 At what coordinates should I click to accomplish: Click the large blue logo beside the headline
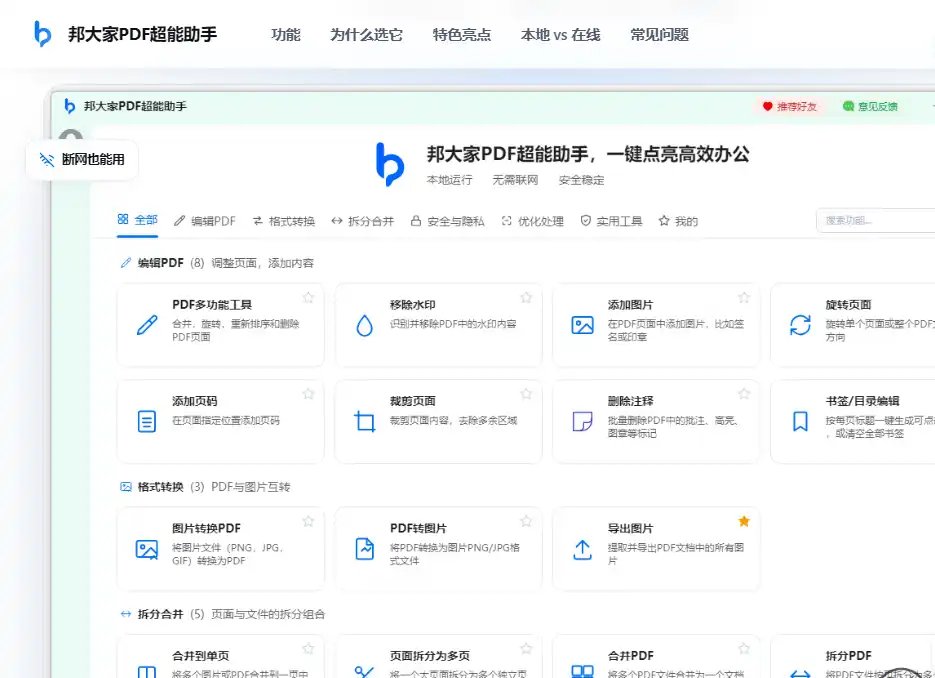tap(390, 164)
